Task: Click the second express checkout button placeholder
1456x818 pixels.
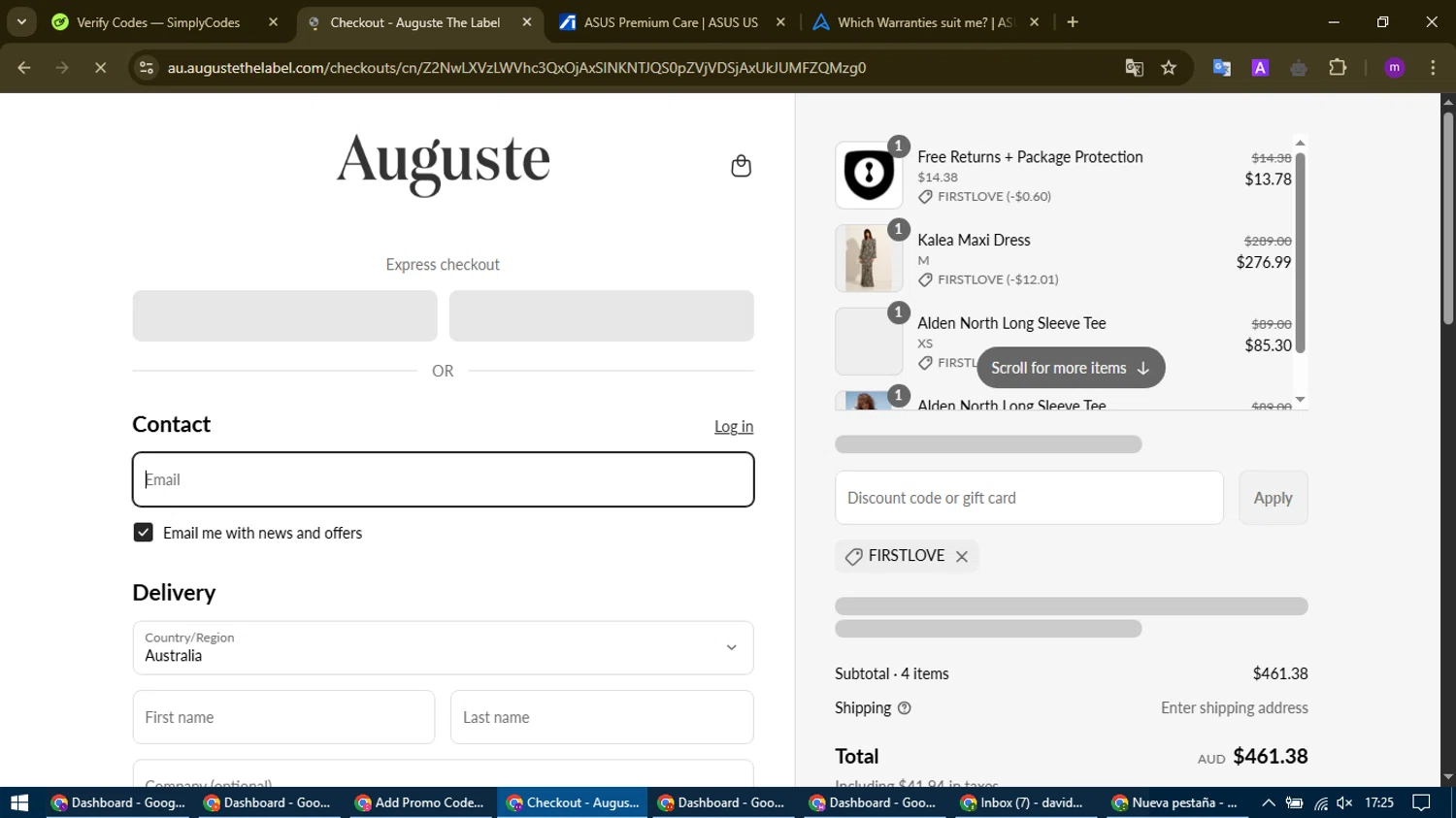Action: tap(601, 315)
